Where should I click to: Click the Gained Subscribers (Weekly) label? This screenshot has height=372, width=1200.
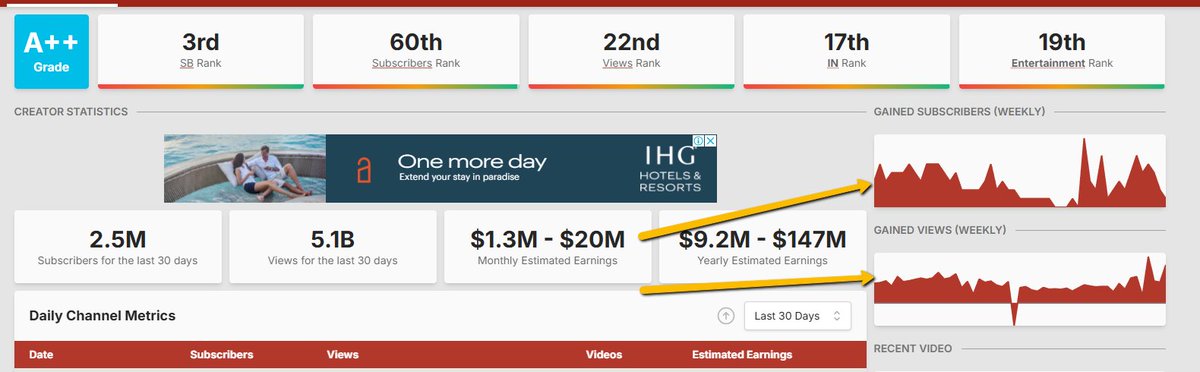click(x=960, y=111)
